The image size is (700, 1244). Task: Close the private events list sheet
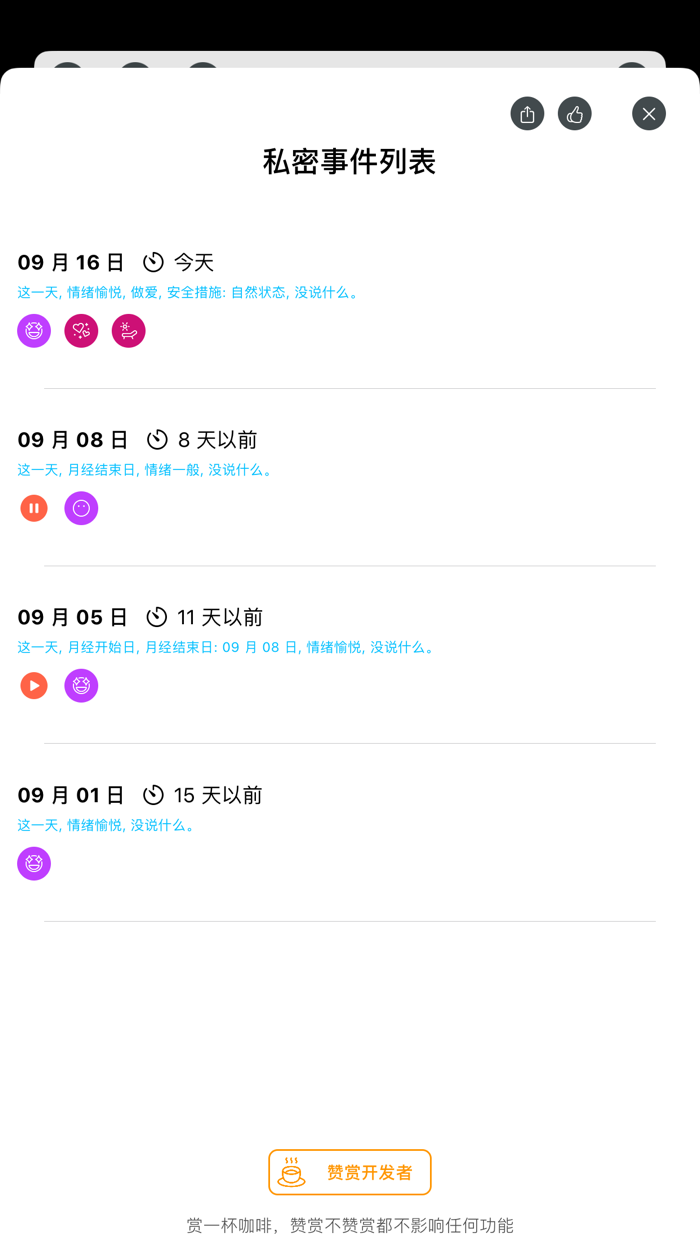(649, 114)
